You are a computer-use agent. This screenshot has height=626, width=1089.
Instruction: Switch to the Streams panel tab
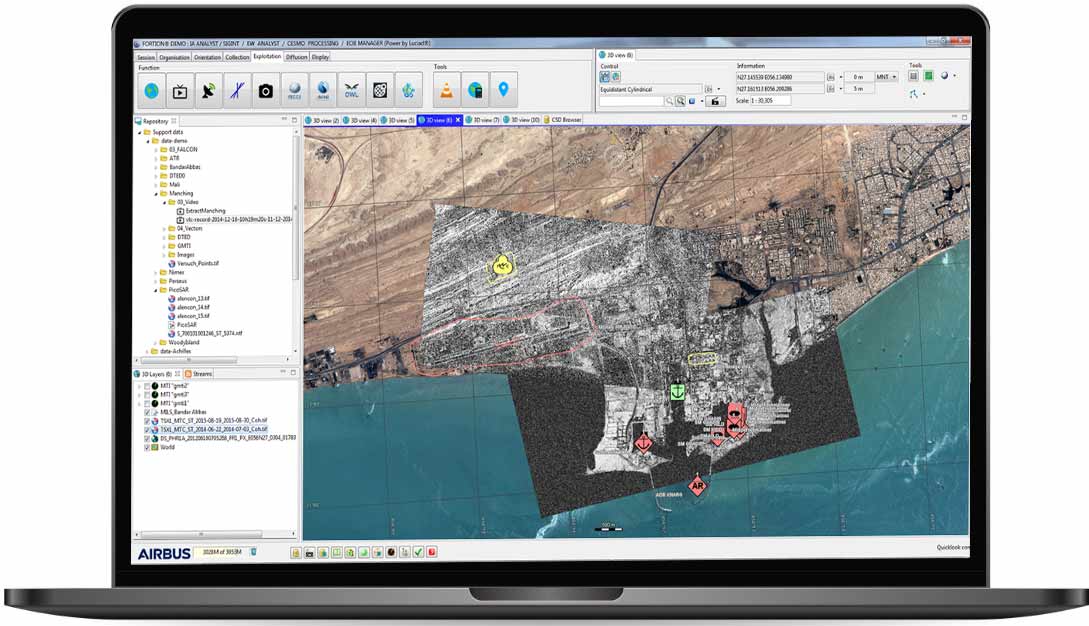point(201,373)
